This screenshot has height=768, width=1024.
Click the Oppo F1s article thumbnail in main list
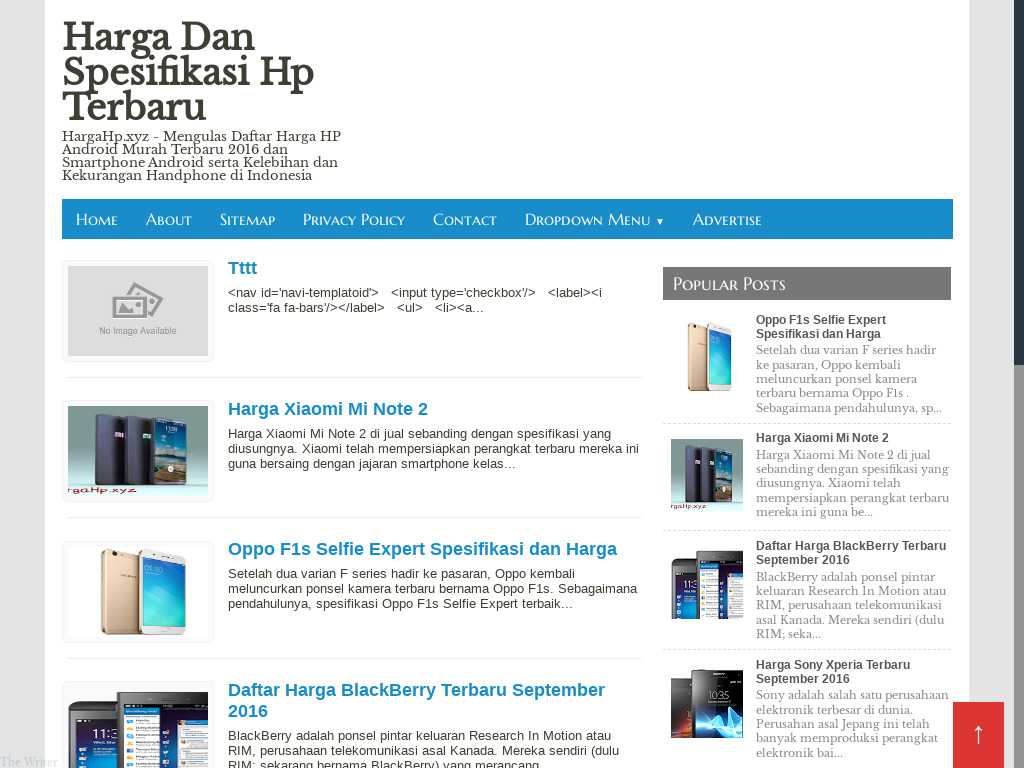[138, 591]
